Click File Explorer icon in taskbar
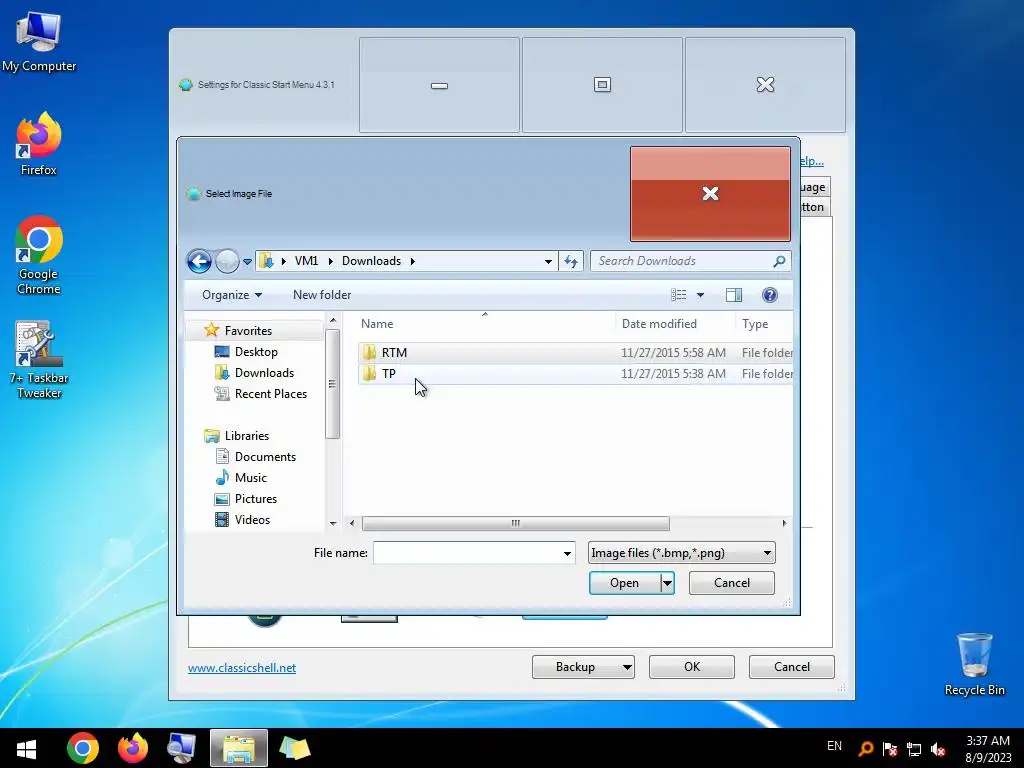Screen dimensions: 1024x768 point(239,748)
